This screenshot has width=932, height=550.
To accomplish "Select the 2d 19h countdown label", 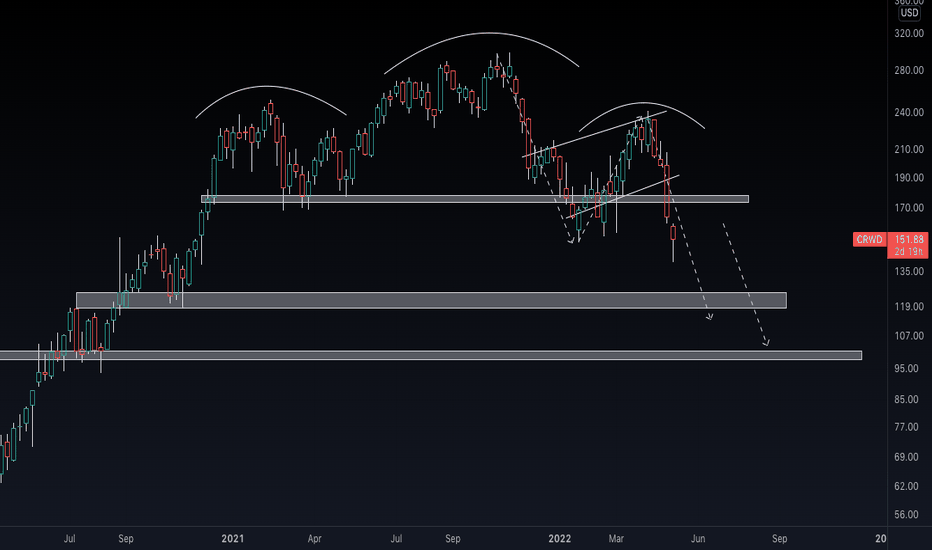I will (909, 252).
